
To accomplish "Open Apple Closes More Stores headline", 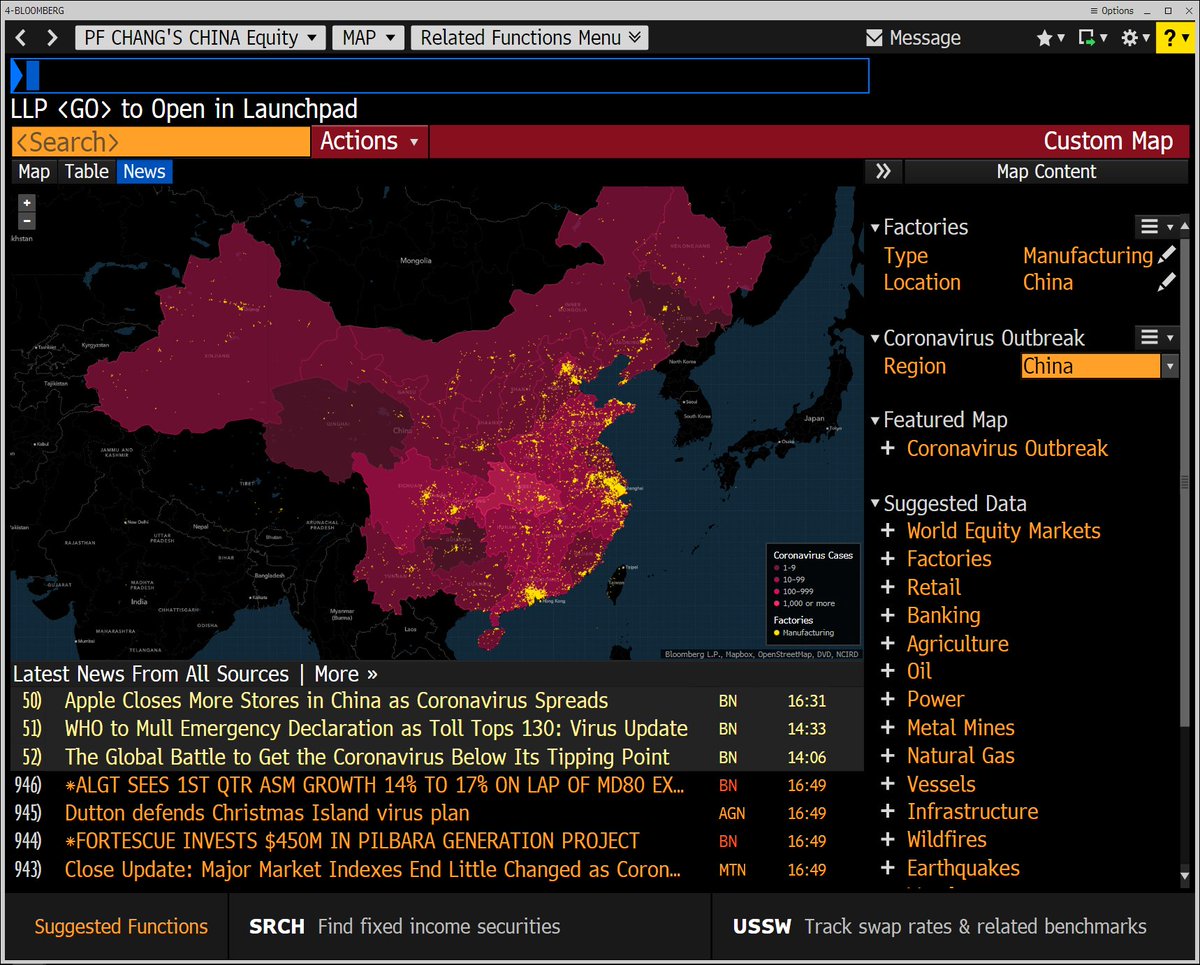I will 336,701.
